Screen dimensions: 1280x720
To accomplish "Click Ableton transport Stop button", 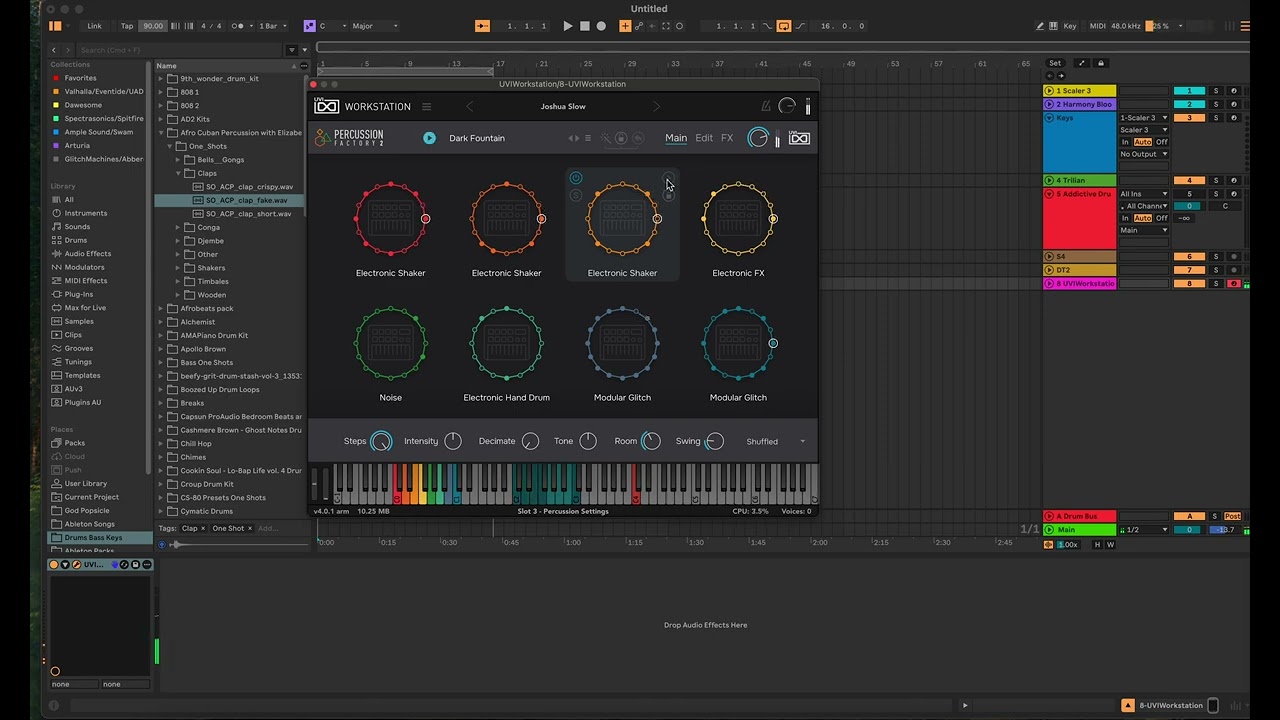I will click(585, 26).
